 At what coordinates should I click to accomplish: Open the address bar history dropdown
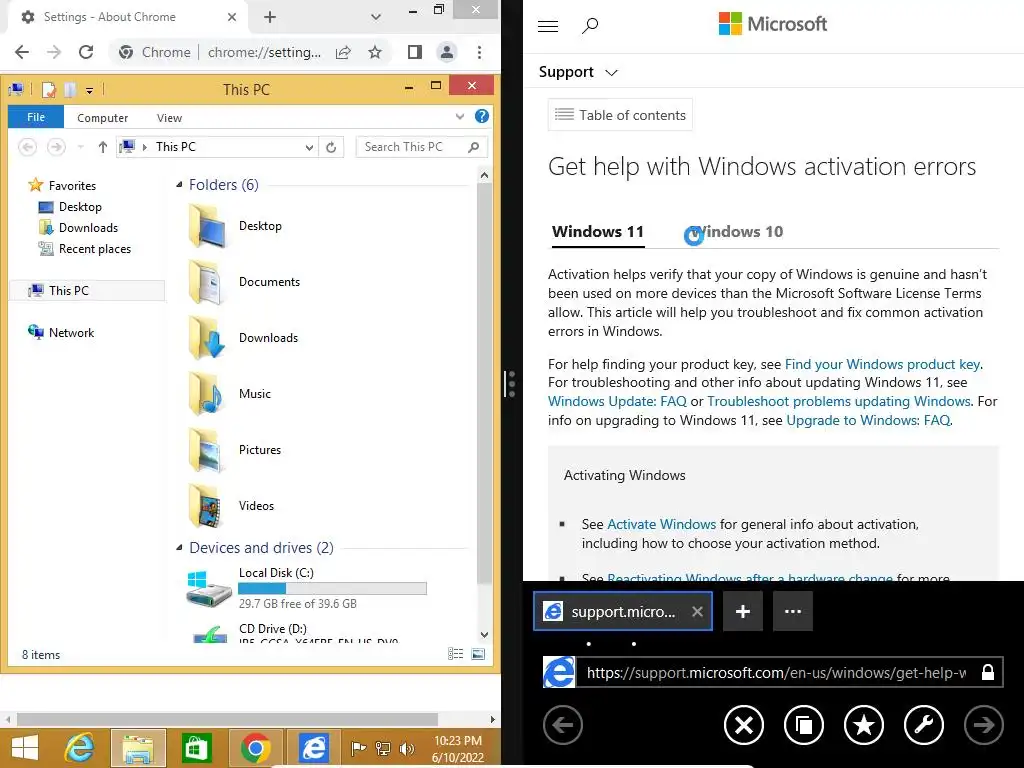coord(310,148)
